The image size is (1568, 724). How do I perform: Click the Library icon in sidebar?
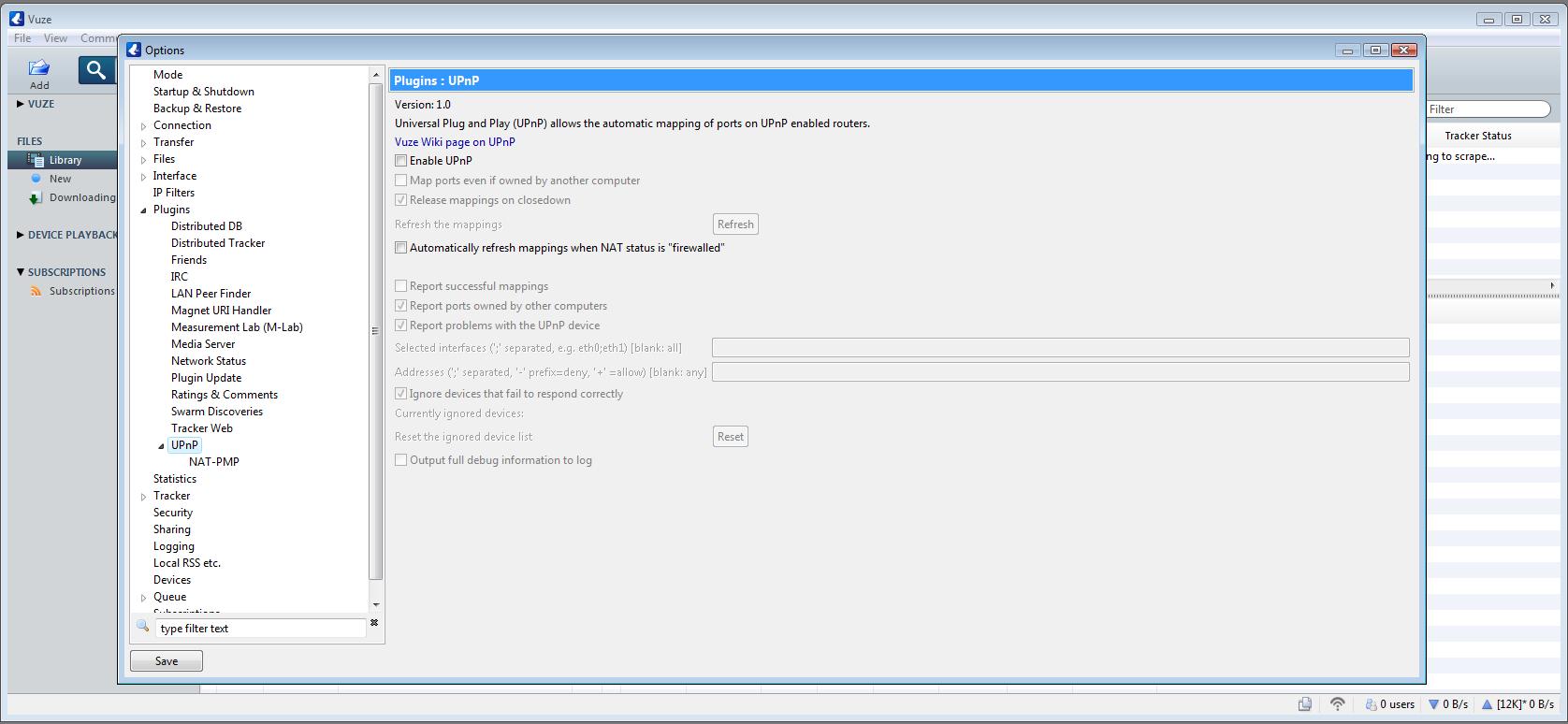36,160
